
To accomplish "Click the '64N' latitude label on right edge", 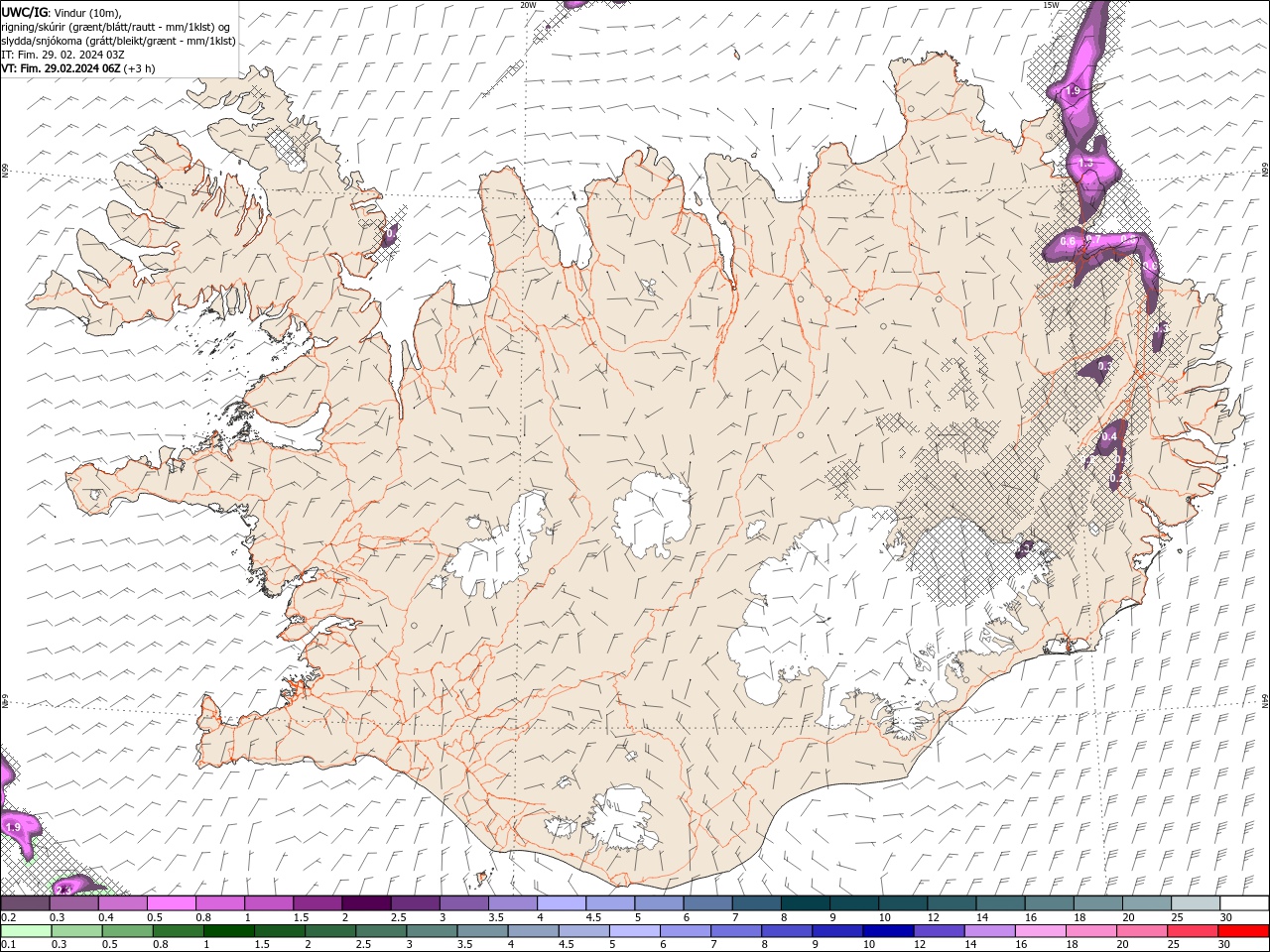I will tap(1265, 700).
